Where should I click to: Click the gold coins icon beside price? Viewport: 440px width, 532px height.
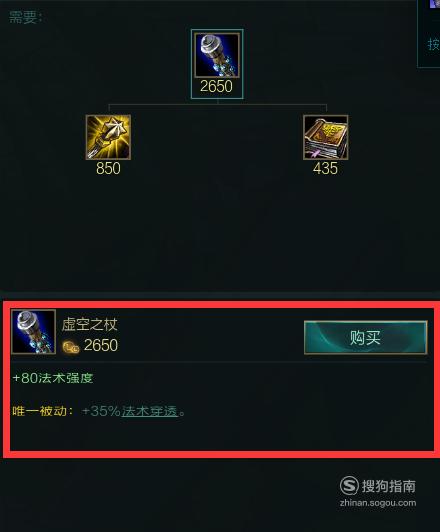tap(71, 347)
